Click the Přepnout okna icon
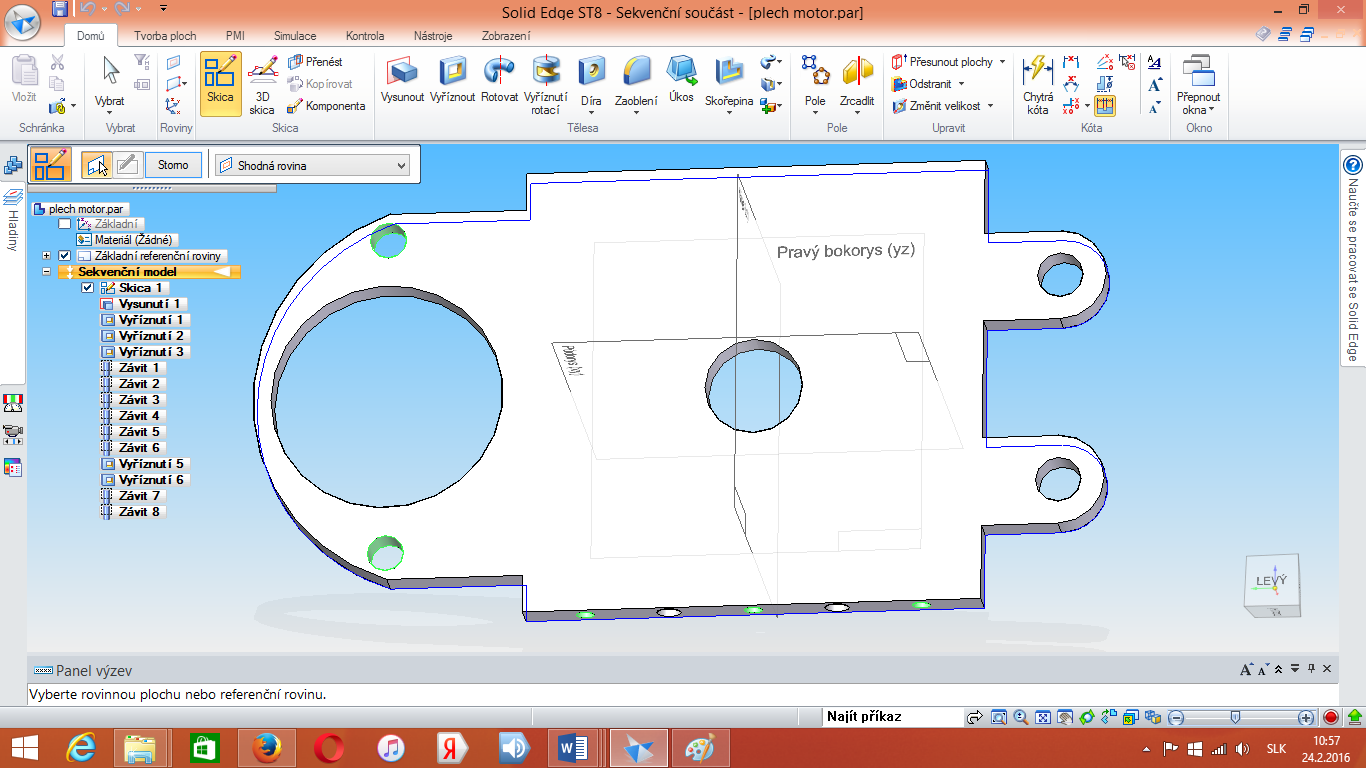Viewport: 1366px width, 768px height. [x=1198, y=72]
